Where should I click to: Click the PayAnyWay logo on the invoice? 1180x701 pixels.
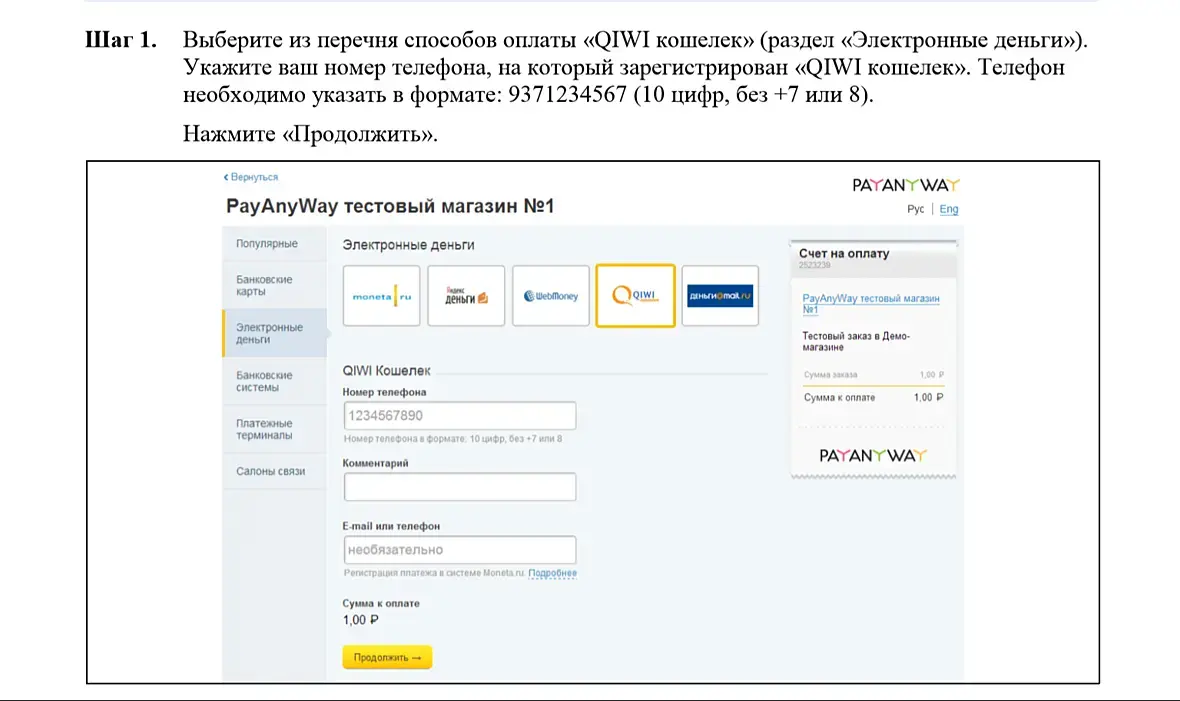point(873,456)
